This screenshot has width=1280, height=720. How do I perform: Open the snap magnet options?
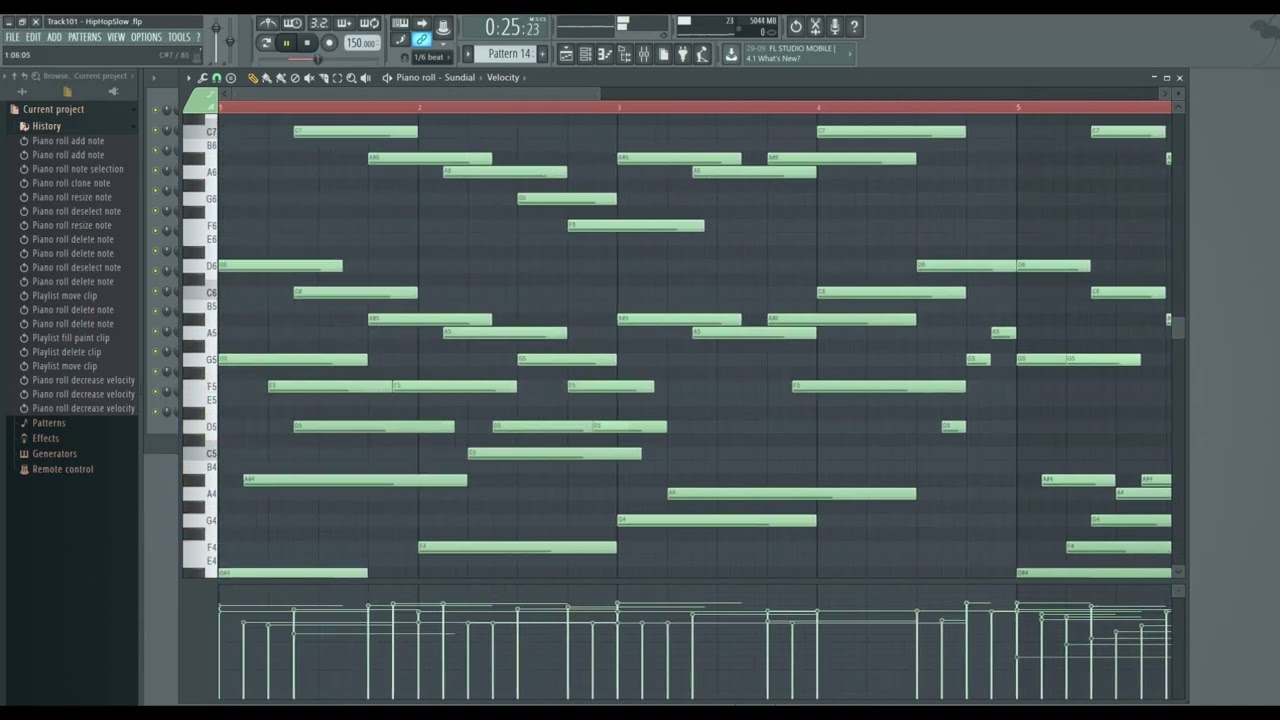[217, 78]
